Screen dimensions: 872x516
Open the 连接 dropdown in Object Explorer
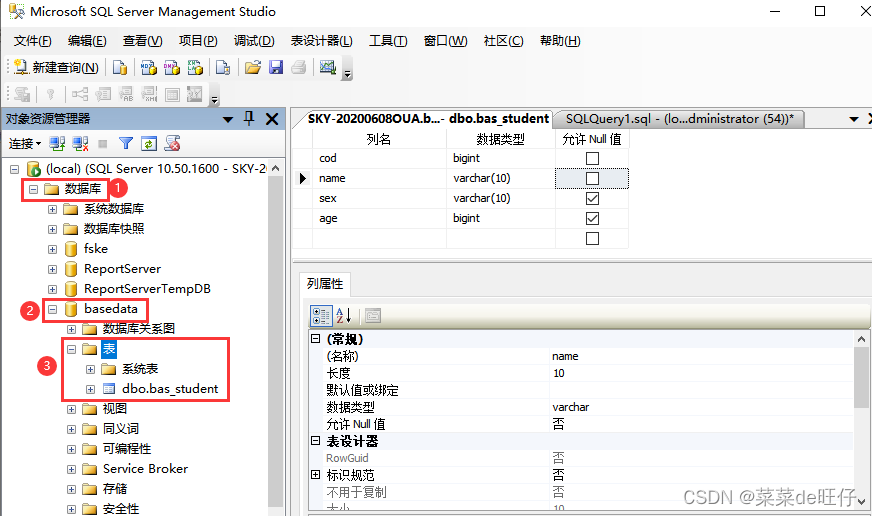click(x=25, y=144)
